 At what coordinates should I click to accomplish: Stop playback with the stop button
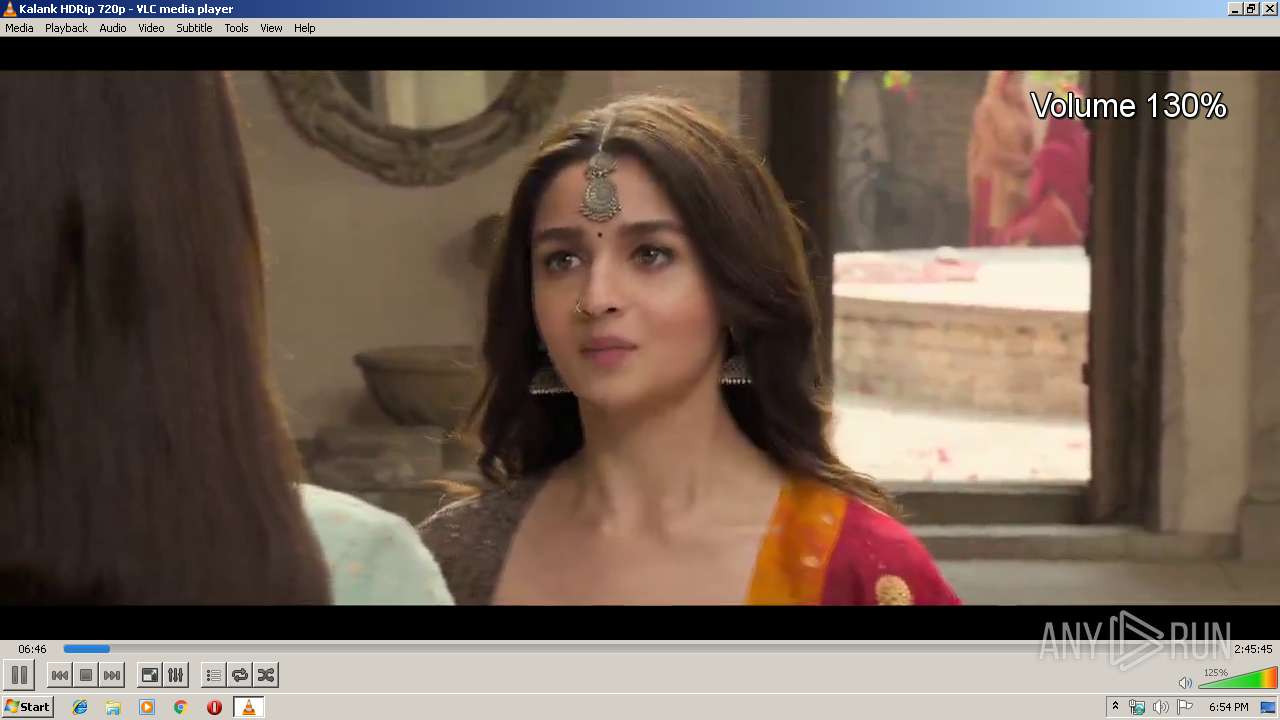[x=86, y=675]
